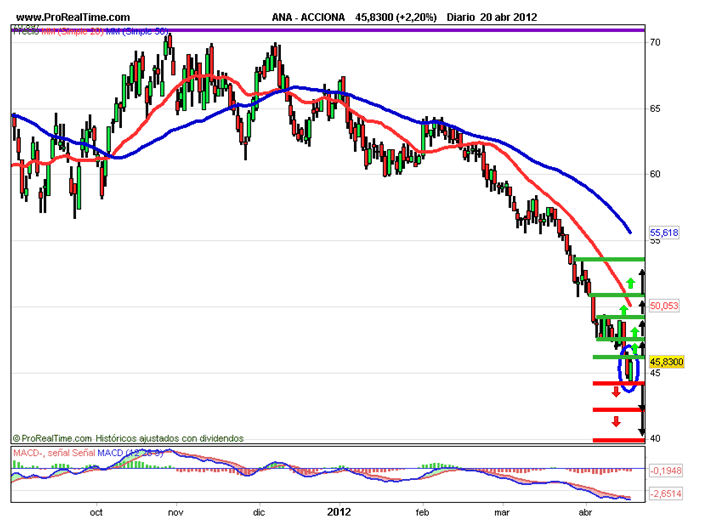
Task: Select the 40 price axis label
Action: pos(655,438)
